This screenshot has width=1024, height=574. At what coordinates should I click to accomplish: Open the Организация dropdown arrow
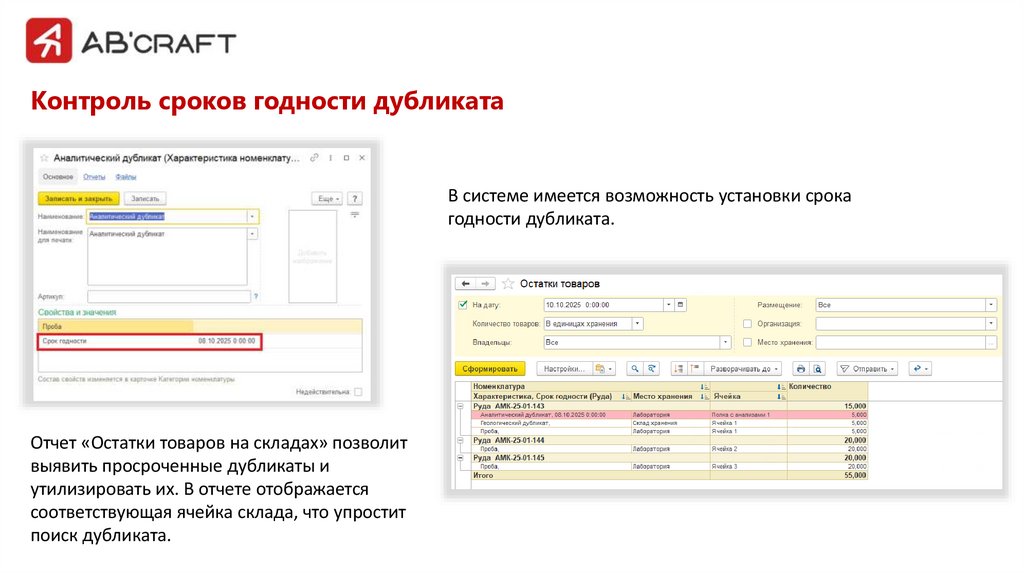tap(991, 324)
